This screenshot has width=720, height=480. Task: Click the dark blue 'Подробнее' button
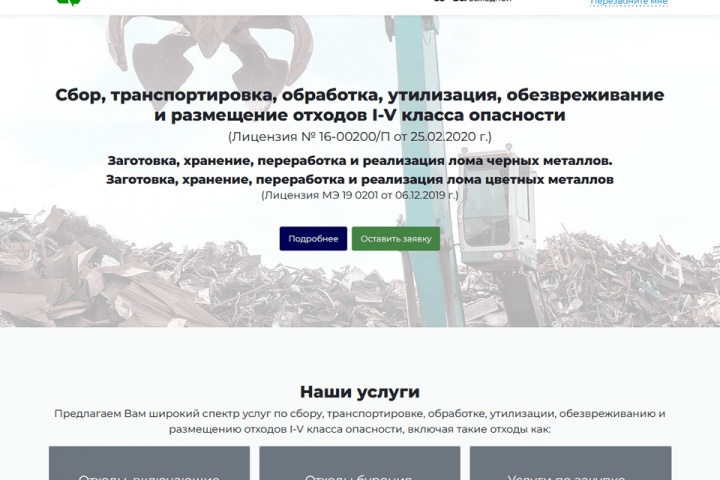(x=313, y=238)
